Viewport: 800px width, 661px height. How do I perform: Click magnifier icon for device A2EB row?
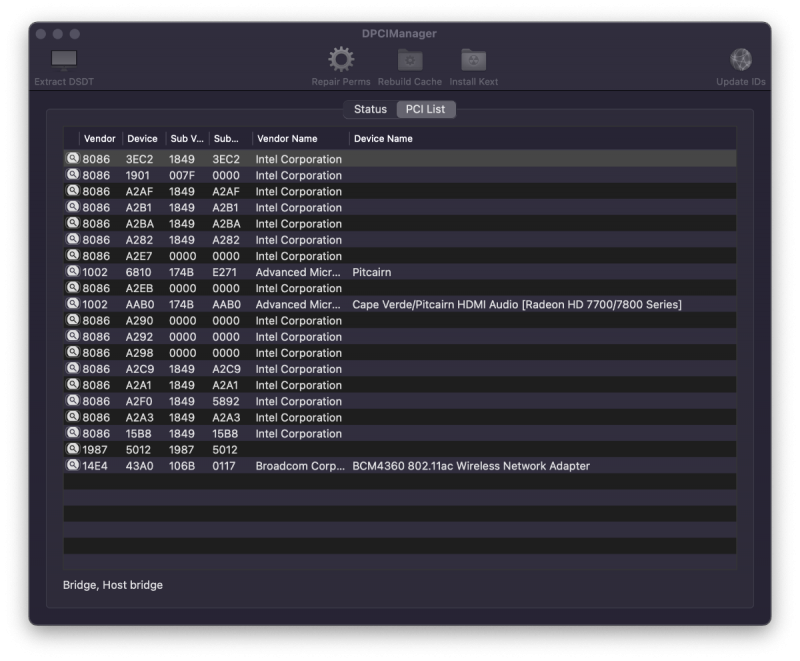coord(73,288)
